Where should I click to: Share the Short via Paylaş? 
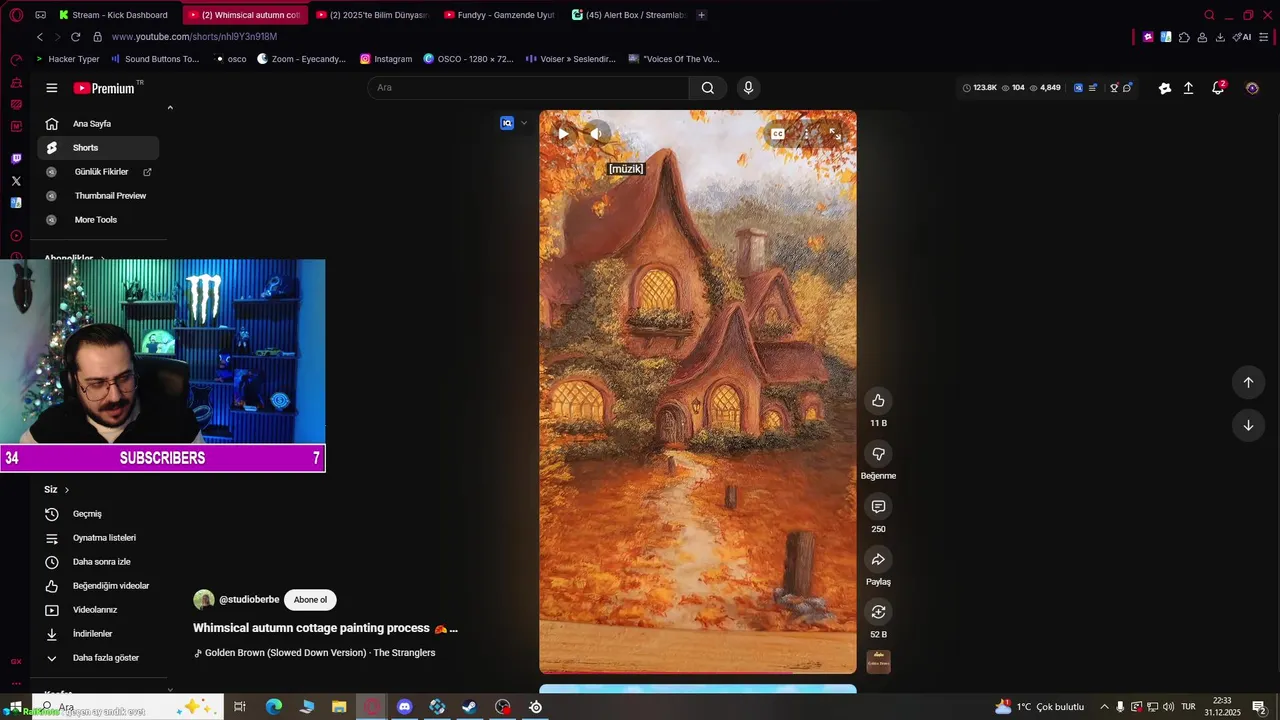coord(878,559)
